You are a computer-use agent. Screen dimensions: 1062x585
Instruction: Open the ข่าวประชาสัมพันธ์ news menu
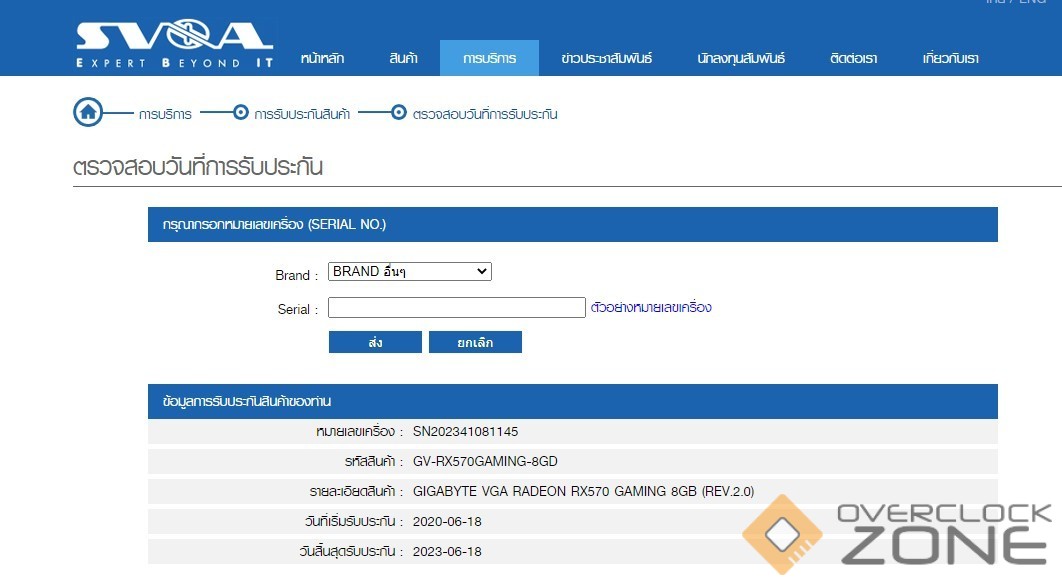click(607, 59)
